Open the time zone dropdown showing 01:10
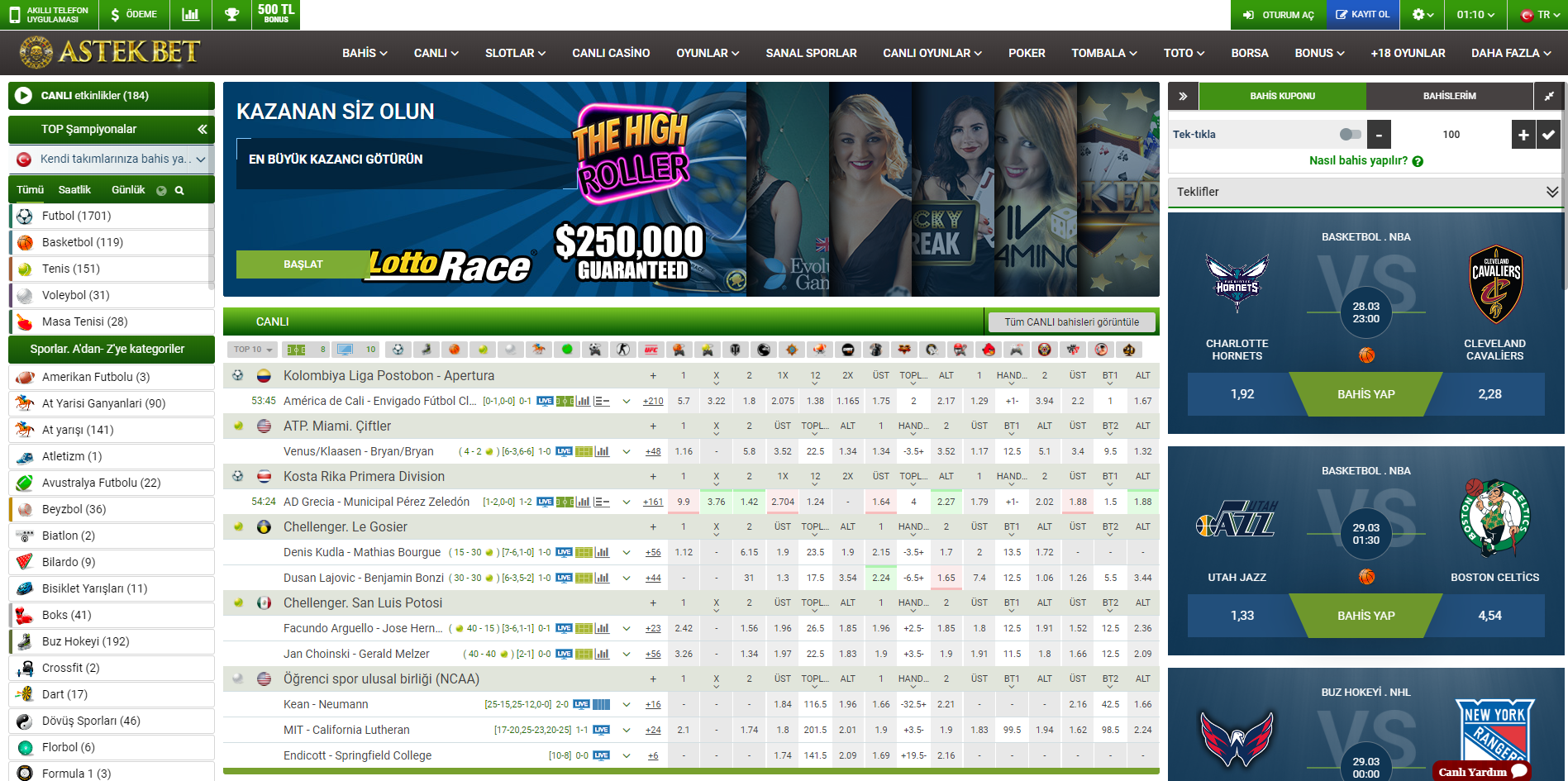1568x781 pixels. pyautogui.click(x=1475, y=14)
